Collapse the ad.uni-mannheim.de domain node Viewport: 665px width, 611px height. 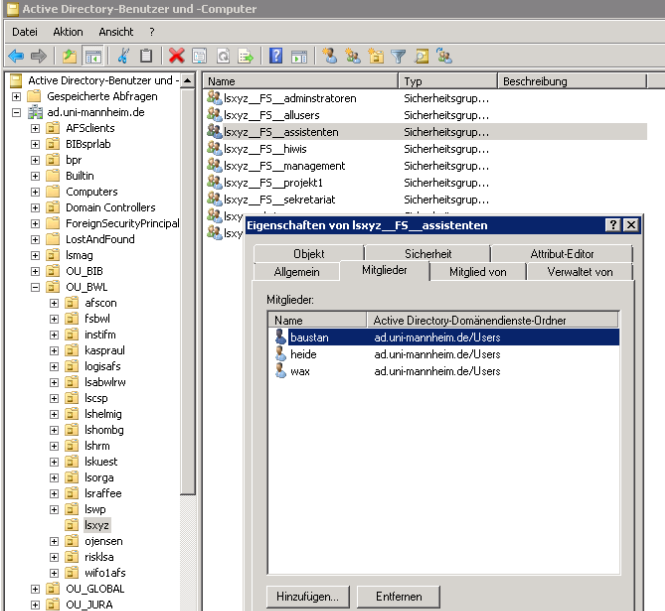point(16,113)
